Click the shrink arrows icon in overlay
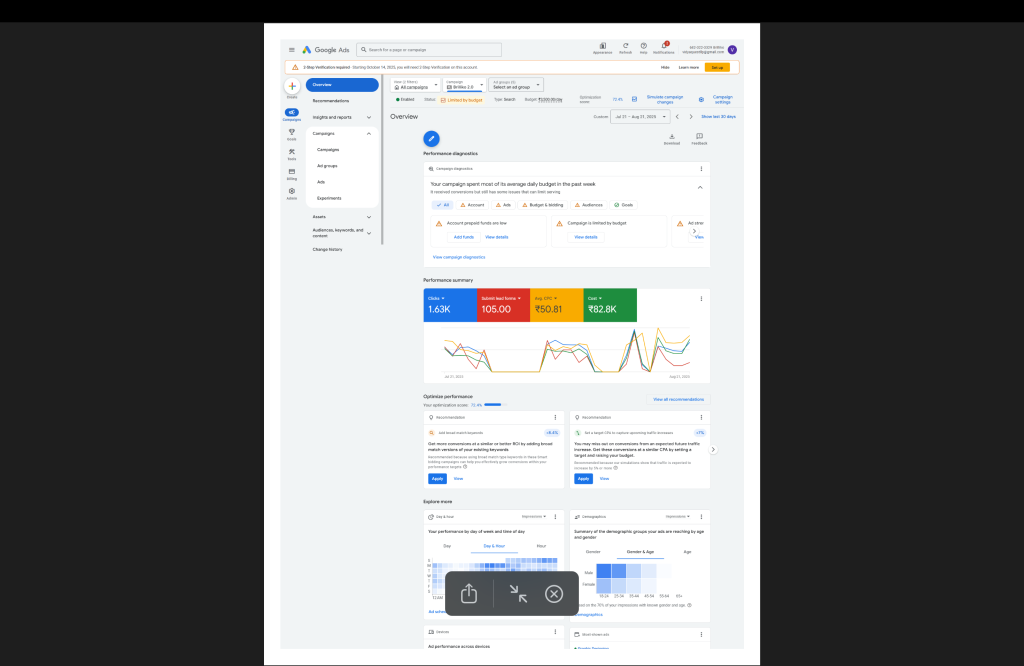The image size is (1024, 666). click(517, 594)
